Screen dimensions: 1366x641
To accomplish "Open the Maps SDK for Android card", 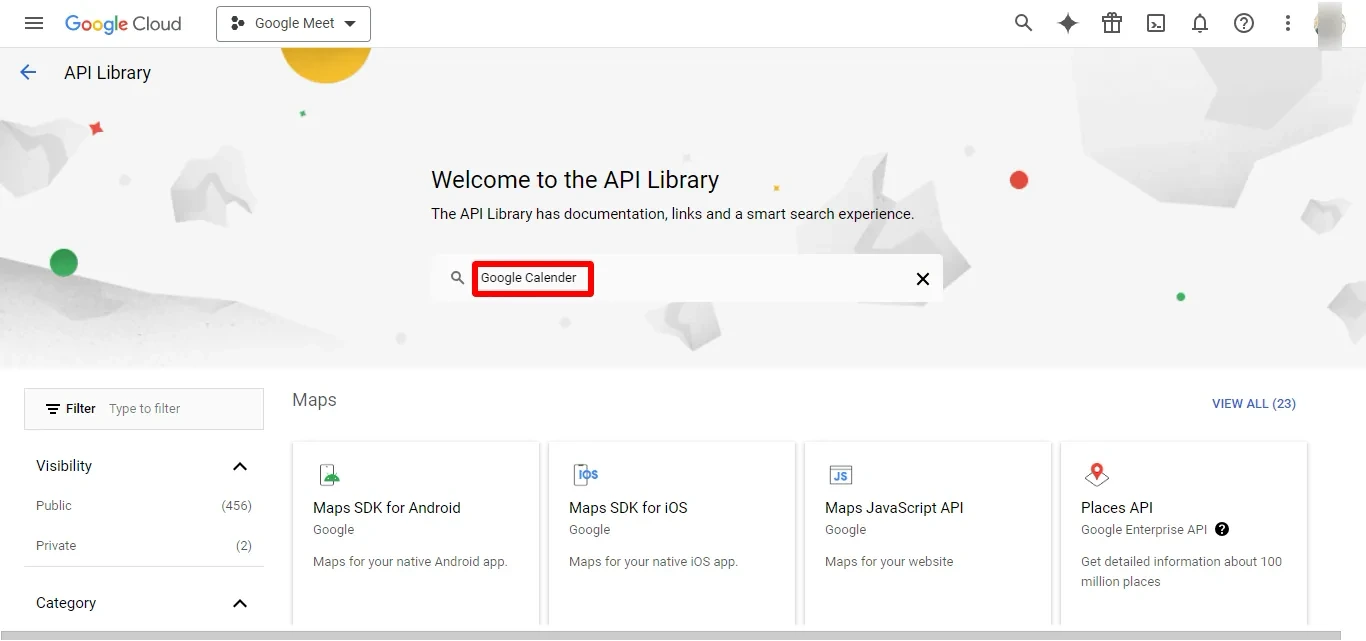I will [x=416, y=533].
